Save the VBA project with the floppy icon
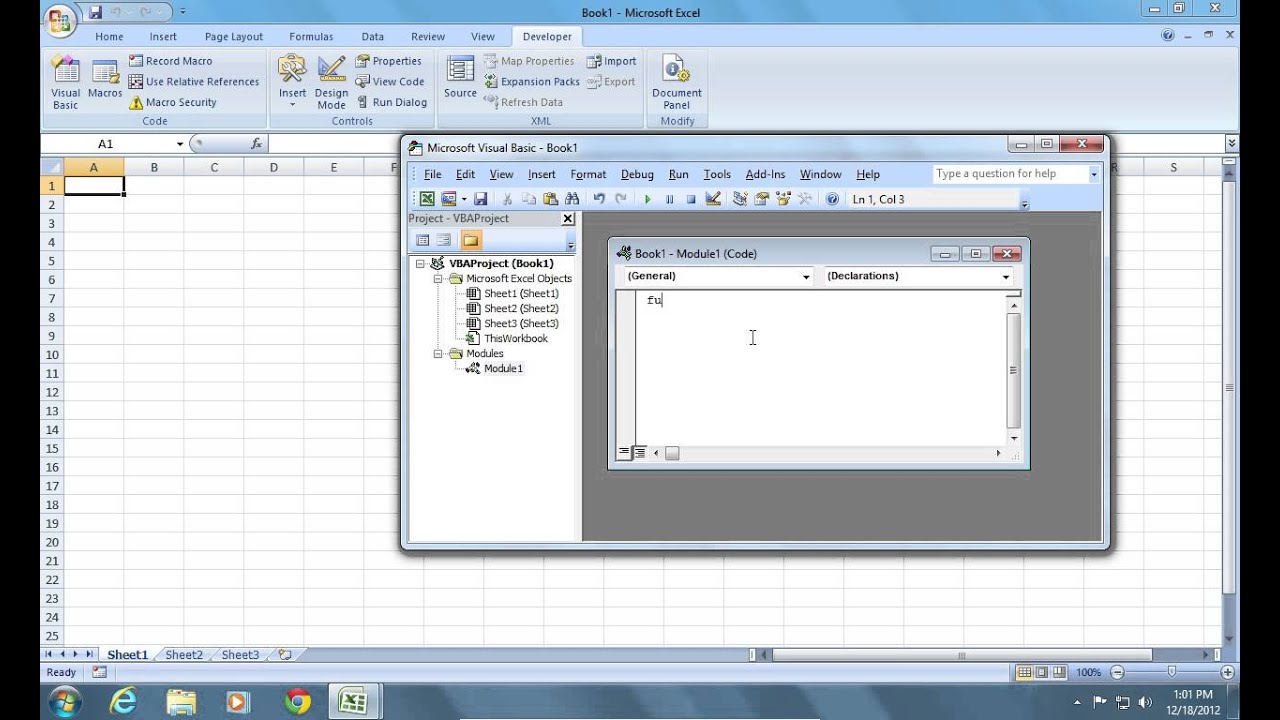This screenshot has height=720, width=1280. 480,199
